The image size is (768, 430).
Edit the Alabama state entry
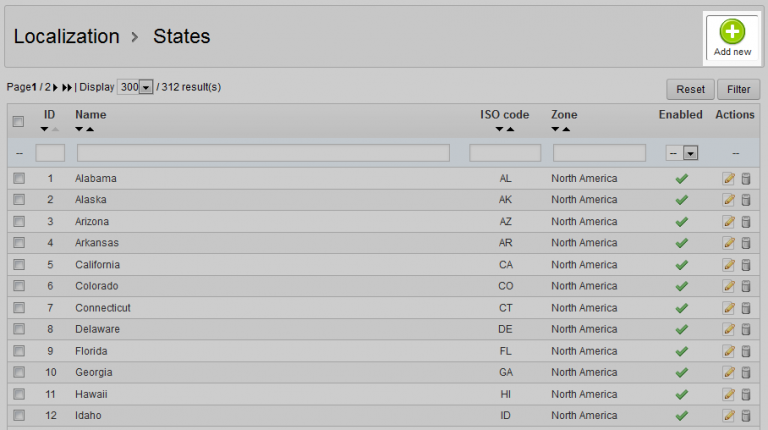click(729, 178)
